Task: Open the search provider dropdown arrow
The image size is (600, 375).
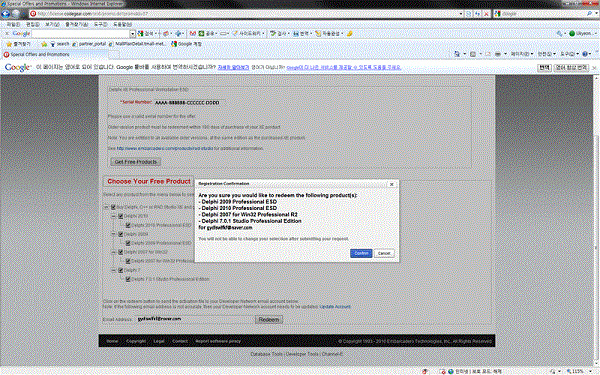Action: pos(596,14)
